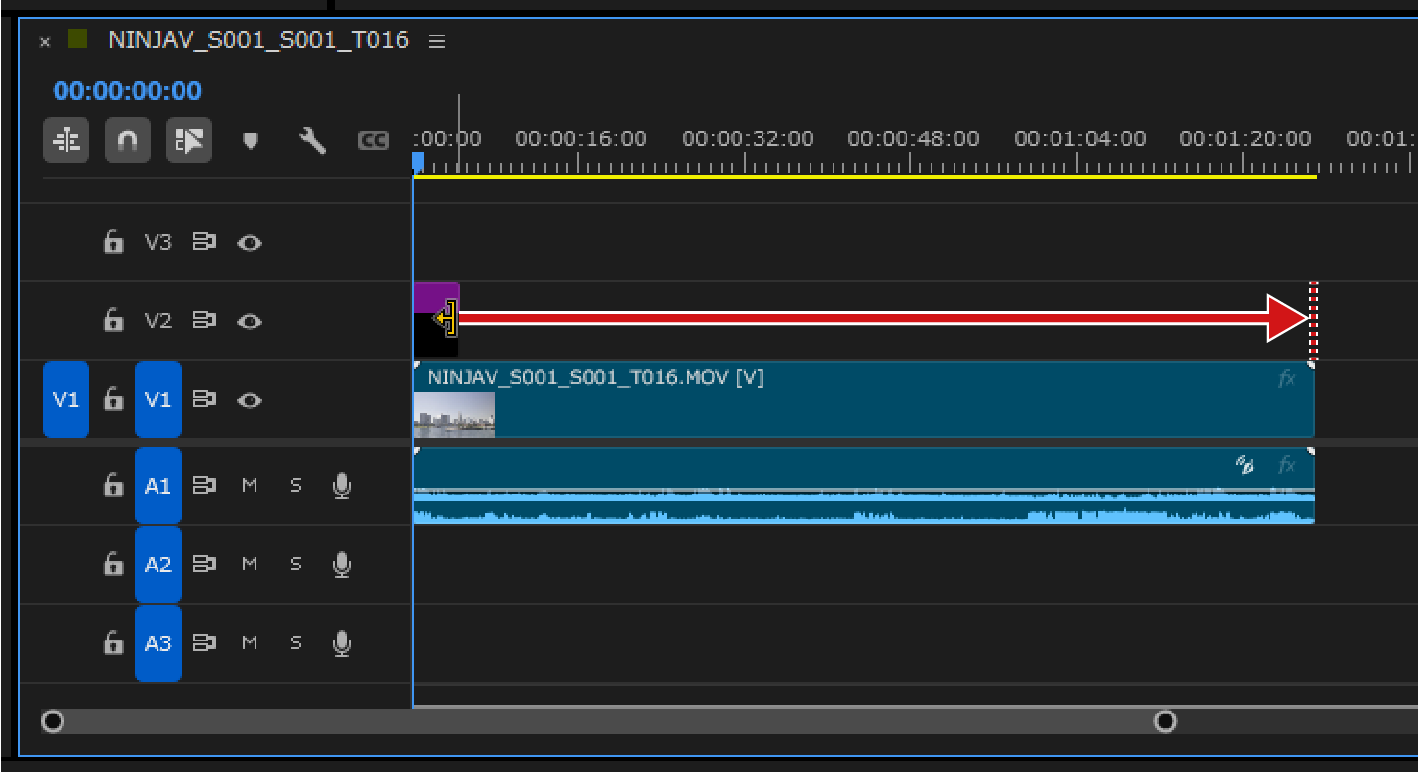Click the V1 source patching button
This screenshot has height=773, width=1419.
pyautogui.click(x=66, y=400)
